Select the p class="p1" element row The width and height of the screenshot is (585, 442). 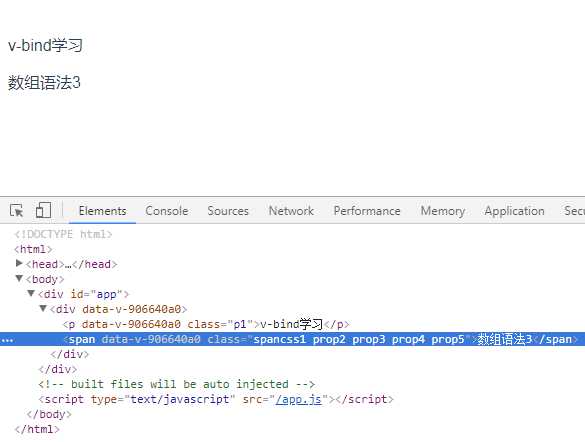[206, 324]
